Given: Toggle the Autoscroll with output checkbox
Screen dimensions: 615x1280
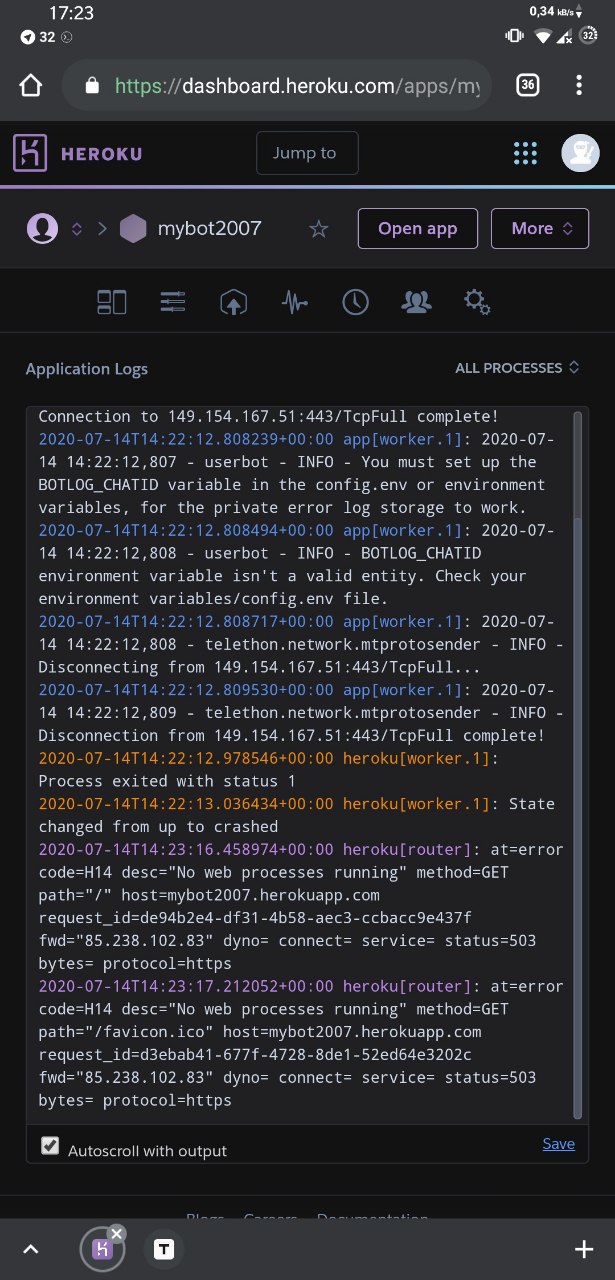Looking at the screenshot, I should click(50, 1145).
